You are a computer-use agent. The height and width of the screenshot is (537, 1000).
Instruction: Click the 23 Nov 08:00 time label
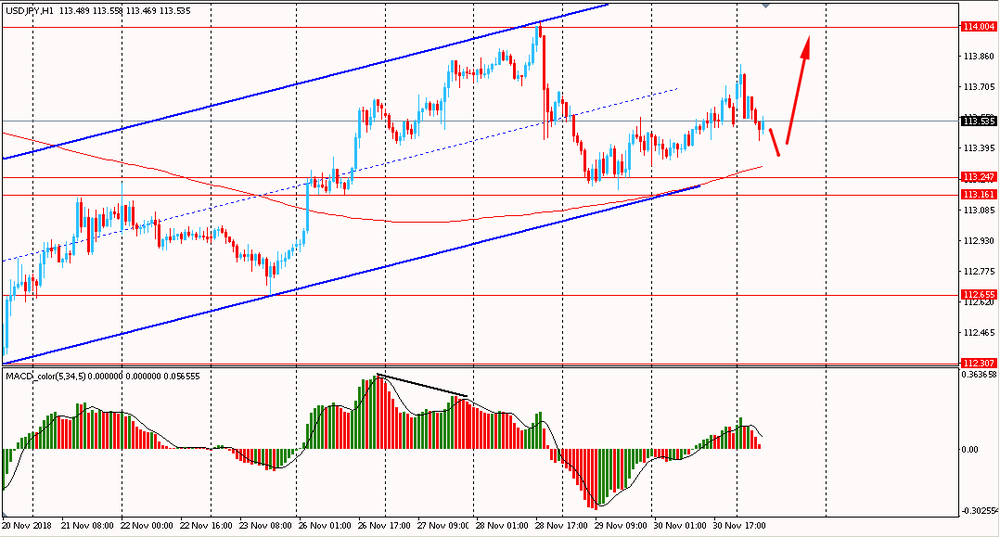[265, 526]
